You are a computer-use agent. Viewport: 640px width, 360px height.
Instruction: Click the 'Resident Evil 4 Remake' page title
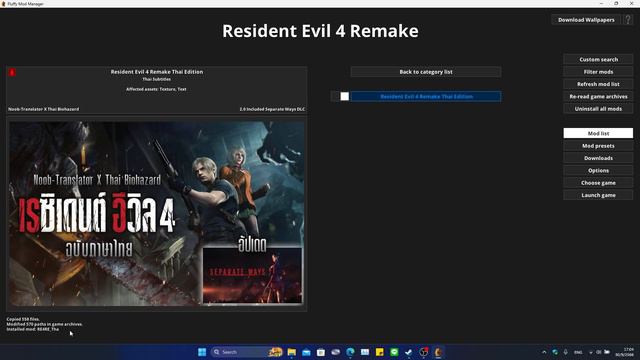pyautogui.click(x=320, y=31)
